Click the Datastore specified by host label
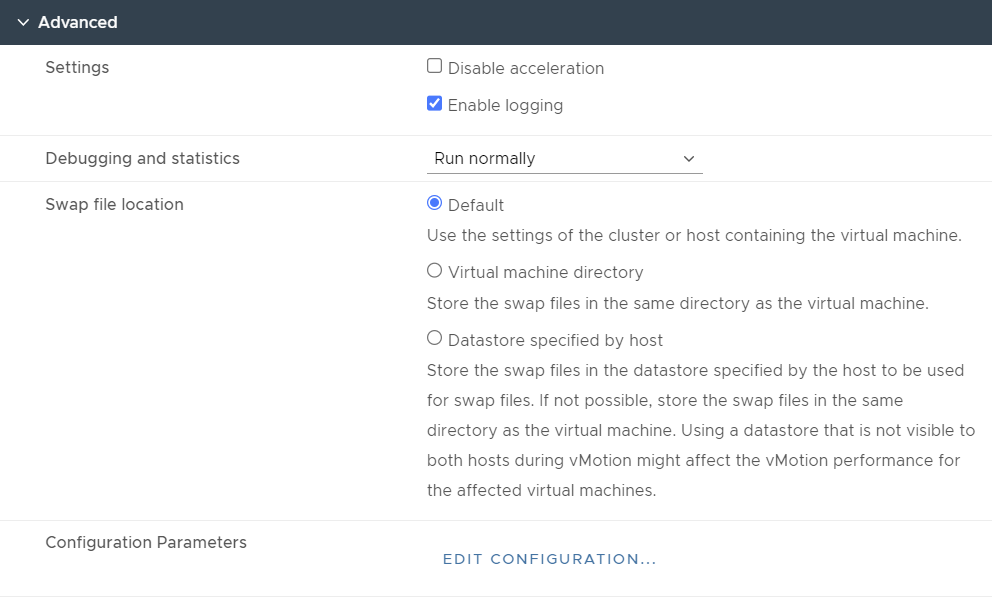The width and height of the screenshot is (992, 597). point(555,340)
